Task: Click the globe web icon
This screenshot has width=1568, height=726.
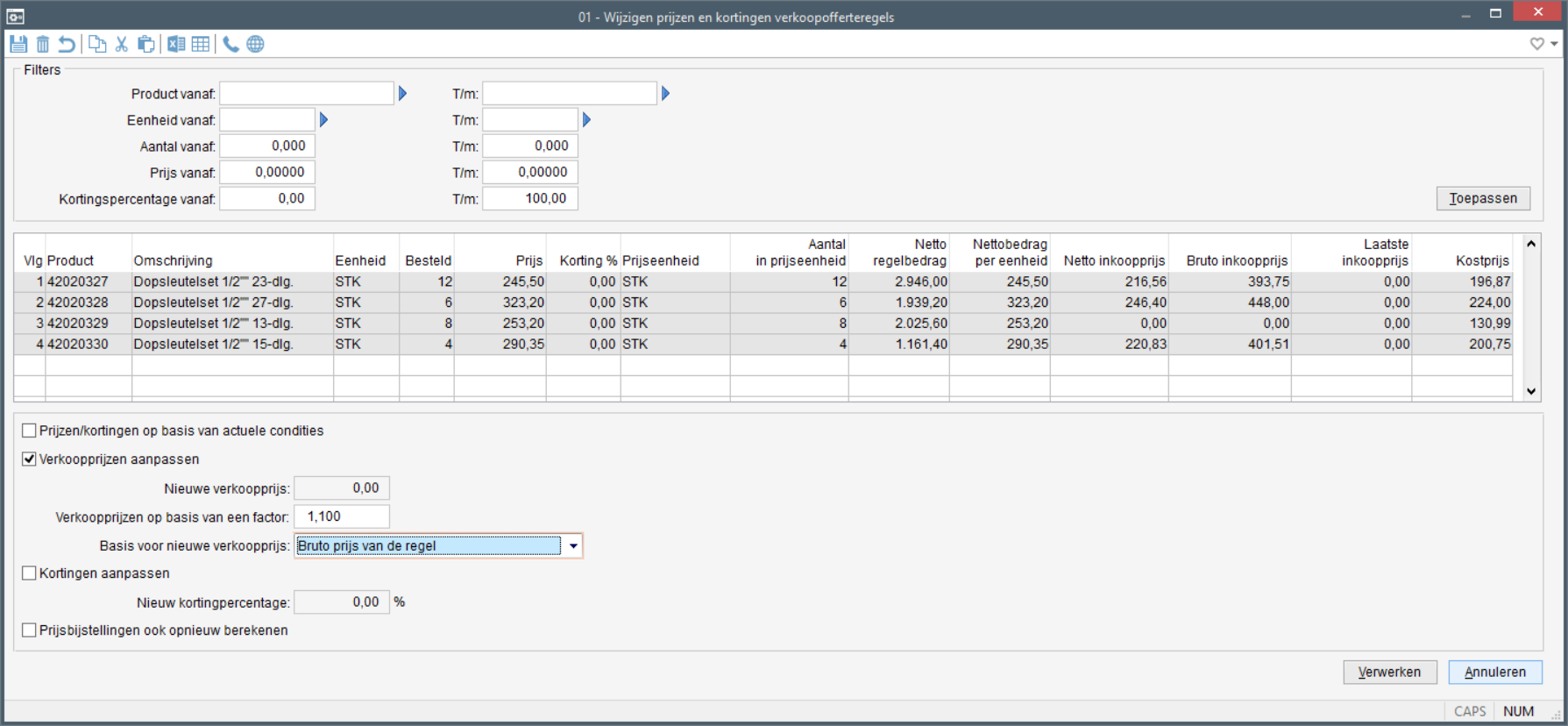Action: click(255, 44)
